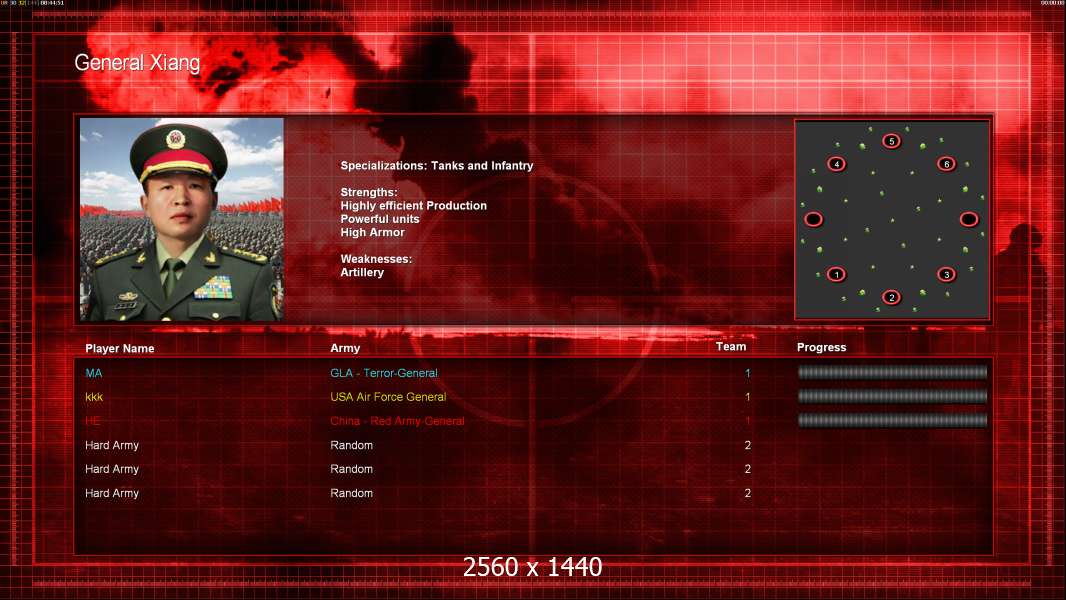The width and height of the screenshot is (1066, 600).
Task: Select player name kkk
Action: 94,397
